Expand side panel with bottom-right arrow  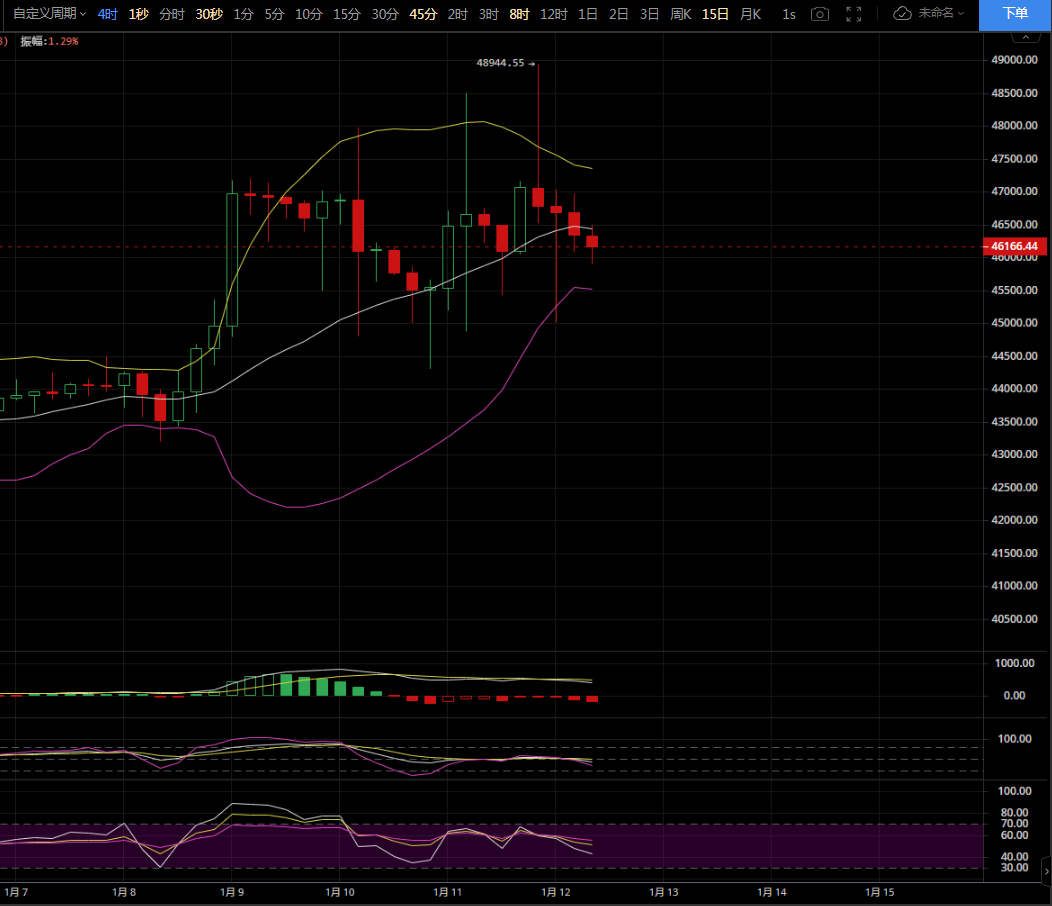(x=1046, y=871)
